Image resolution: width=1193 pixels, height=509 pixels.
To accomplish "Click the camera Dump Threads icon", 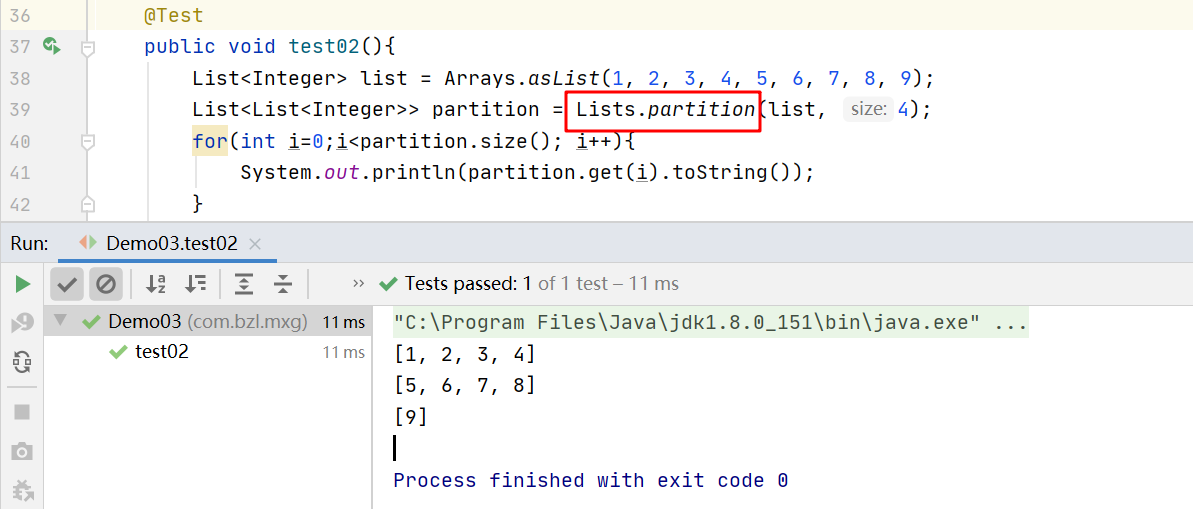I will point(22,452).
